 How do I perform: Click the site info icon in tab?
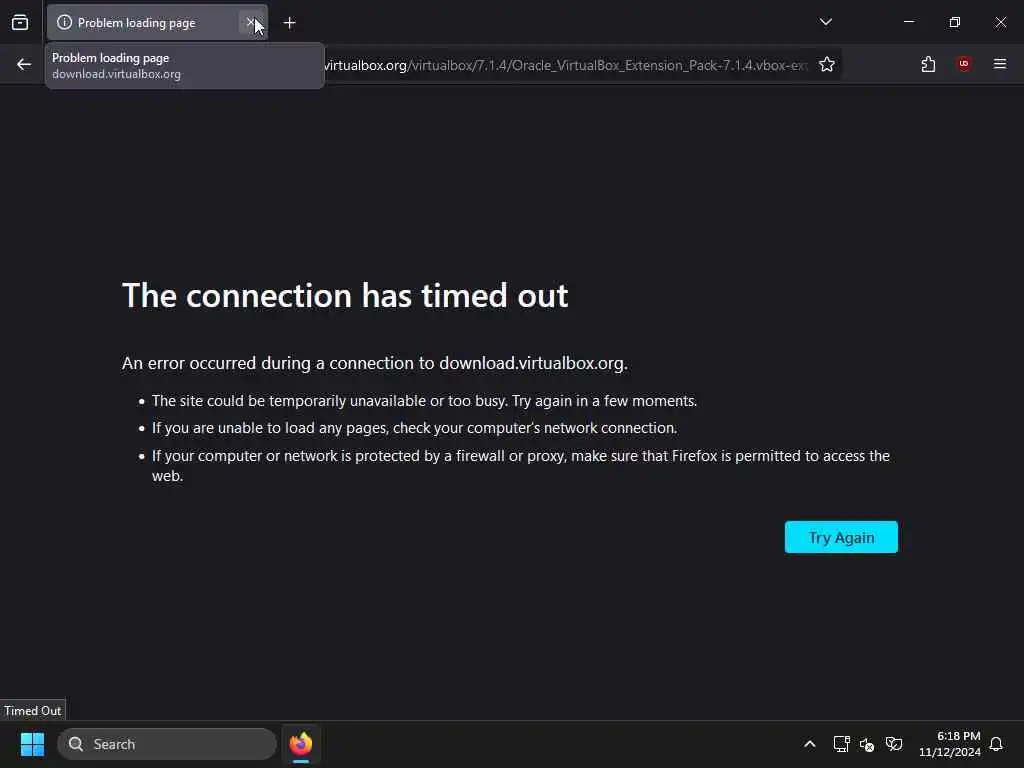(64, 23)
